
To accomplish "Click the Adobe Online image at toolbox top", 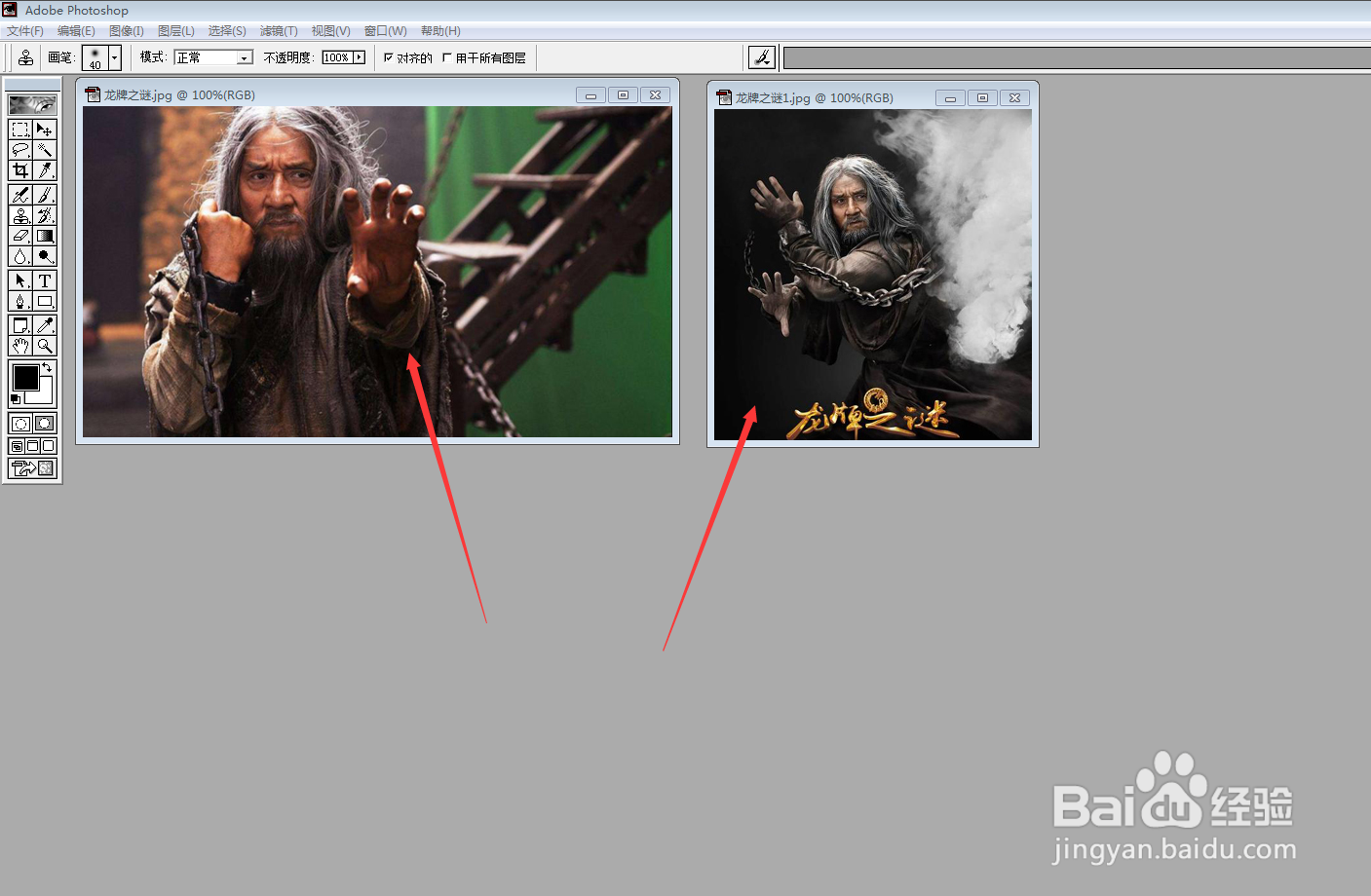I will point(32,104).
